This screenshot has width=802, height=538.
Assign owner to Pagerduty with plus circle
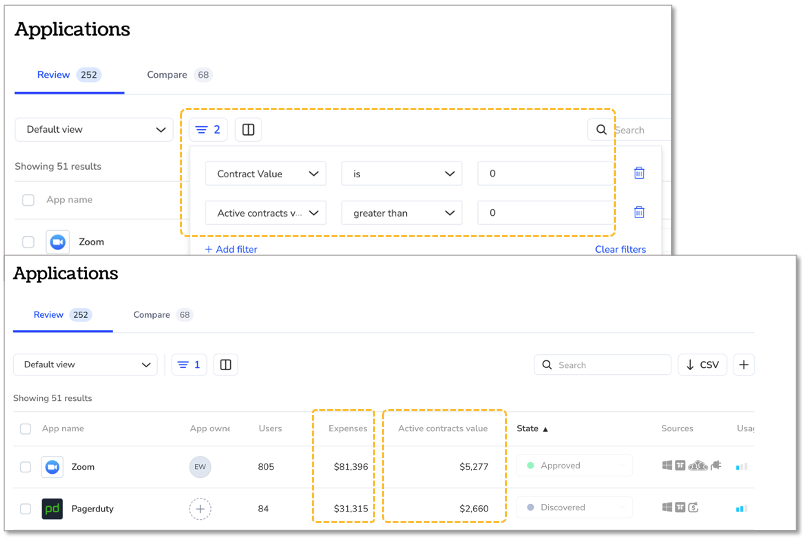coord(200,509)
